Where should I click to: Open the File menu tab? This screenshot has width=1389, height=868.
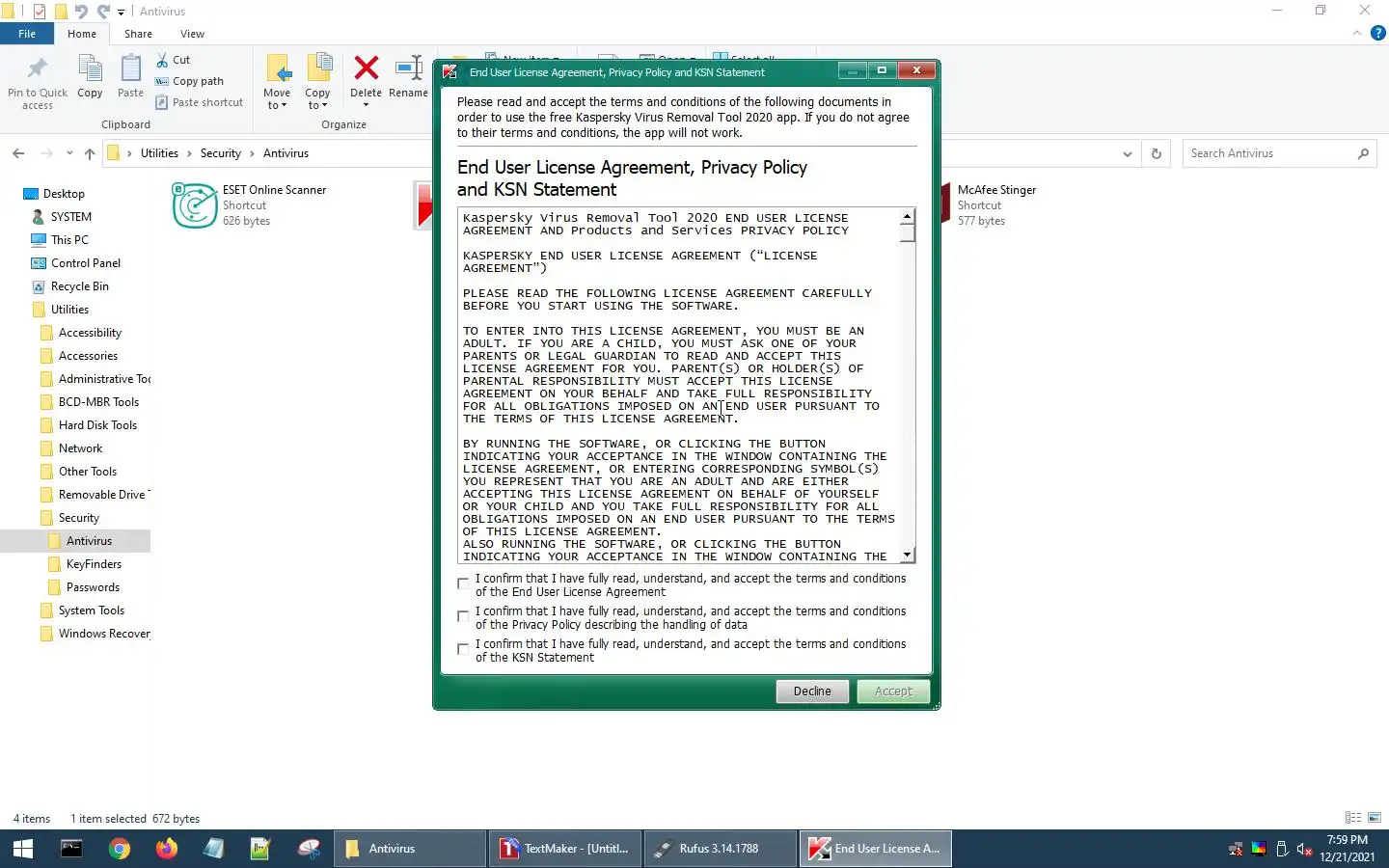coord(27,34)
